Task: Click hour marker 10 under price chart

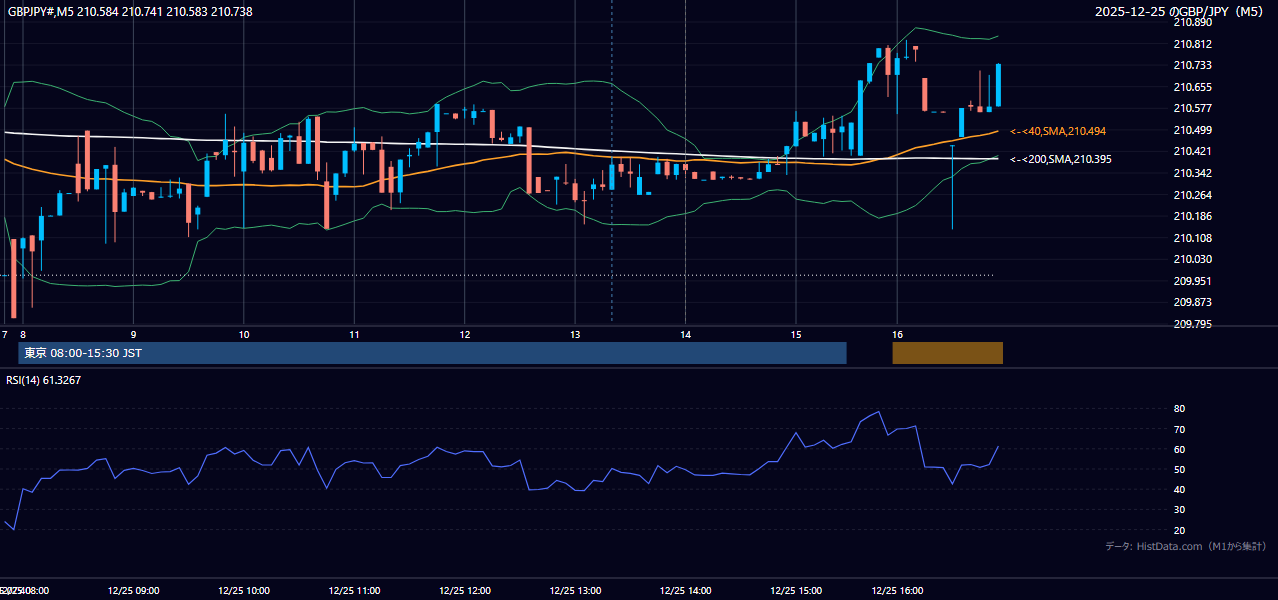Action: coord(244,334)
